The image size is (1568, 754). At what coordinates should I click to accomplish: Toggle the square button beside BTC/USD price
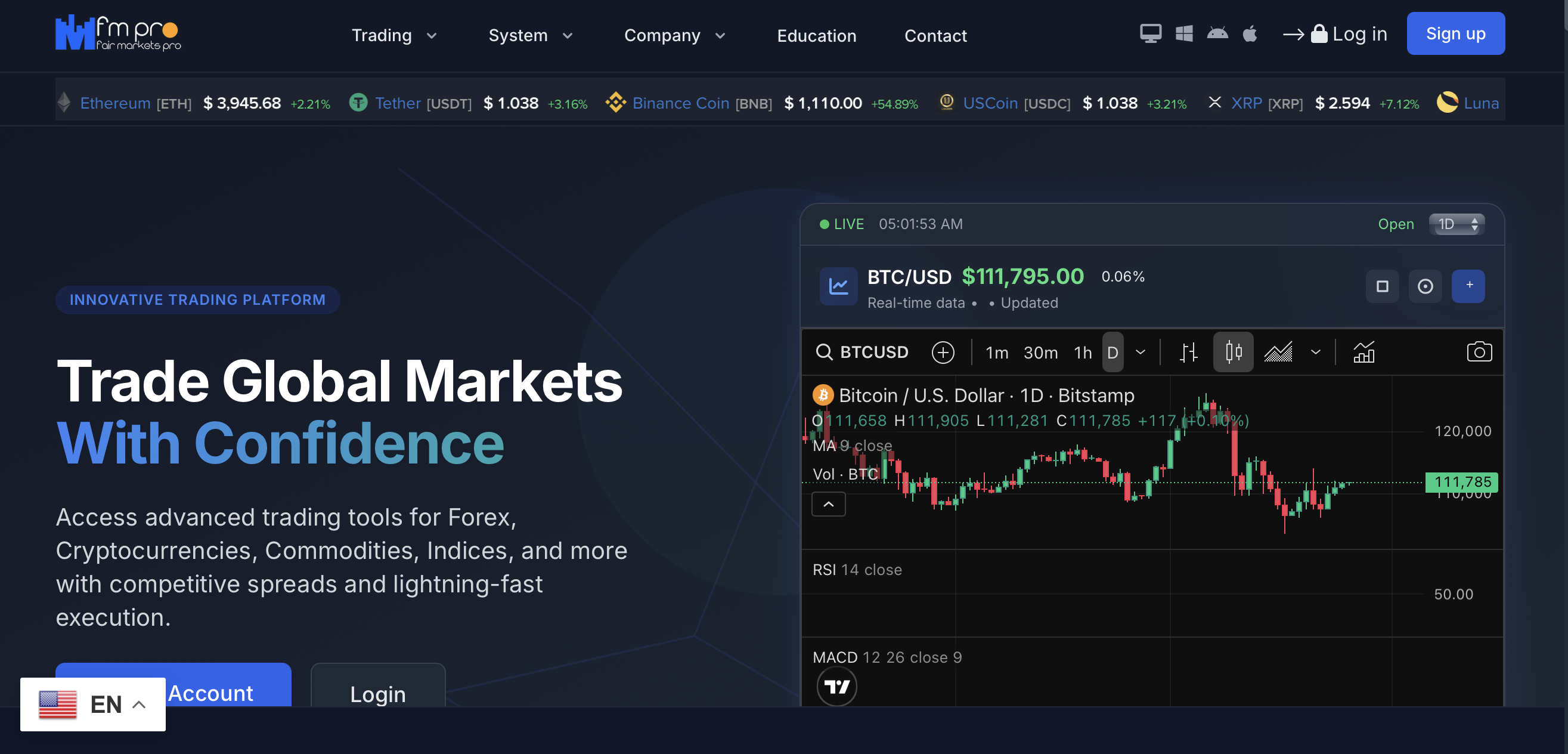1383,286
